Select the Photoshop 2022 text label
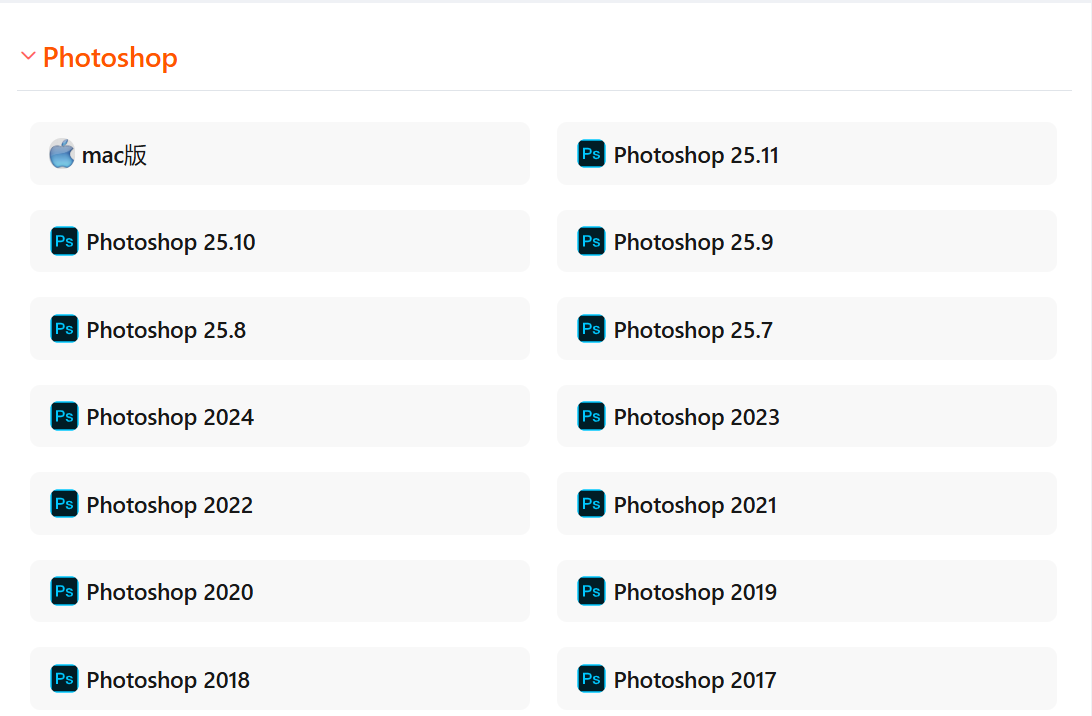Viewport: 1092px width, 716px height. click(x=170, y=505)
